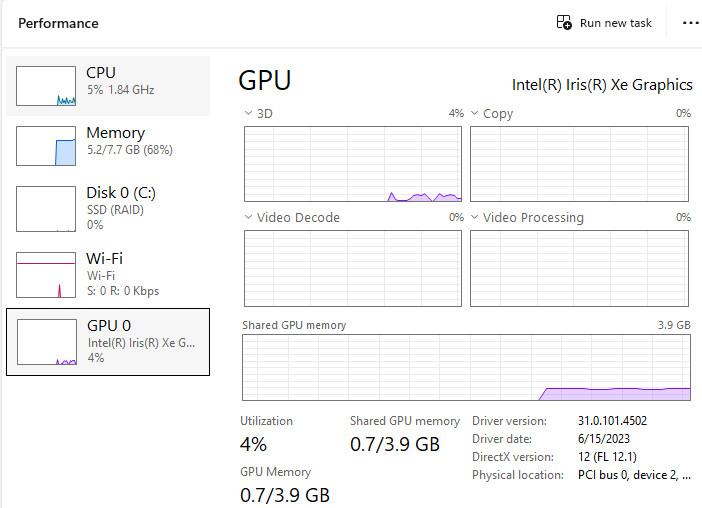Screen dimensions: 702x508
Task: Open the Video Decode engine dropdown
Action: [248, 217]
